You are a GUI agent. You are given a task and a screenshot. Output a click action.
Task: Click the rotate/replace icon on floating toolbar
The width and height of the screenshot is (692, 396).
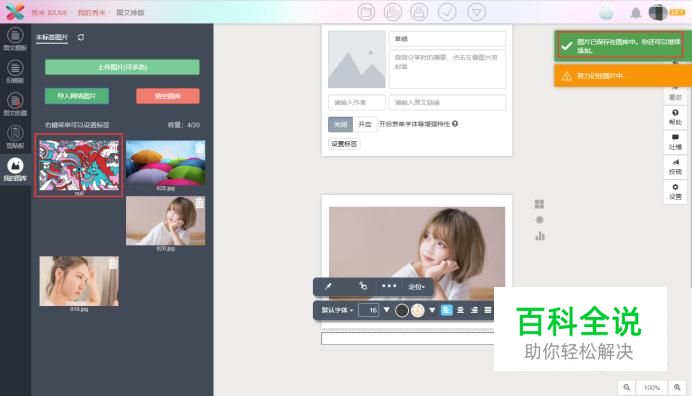363,286
